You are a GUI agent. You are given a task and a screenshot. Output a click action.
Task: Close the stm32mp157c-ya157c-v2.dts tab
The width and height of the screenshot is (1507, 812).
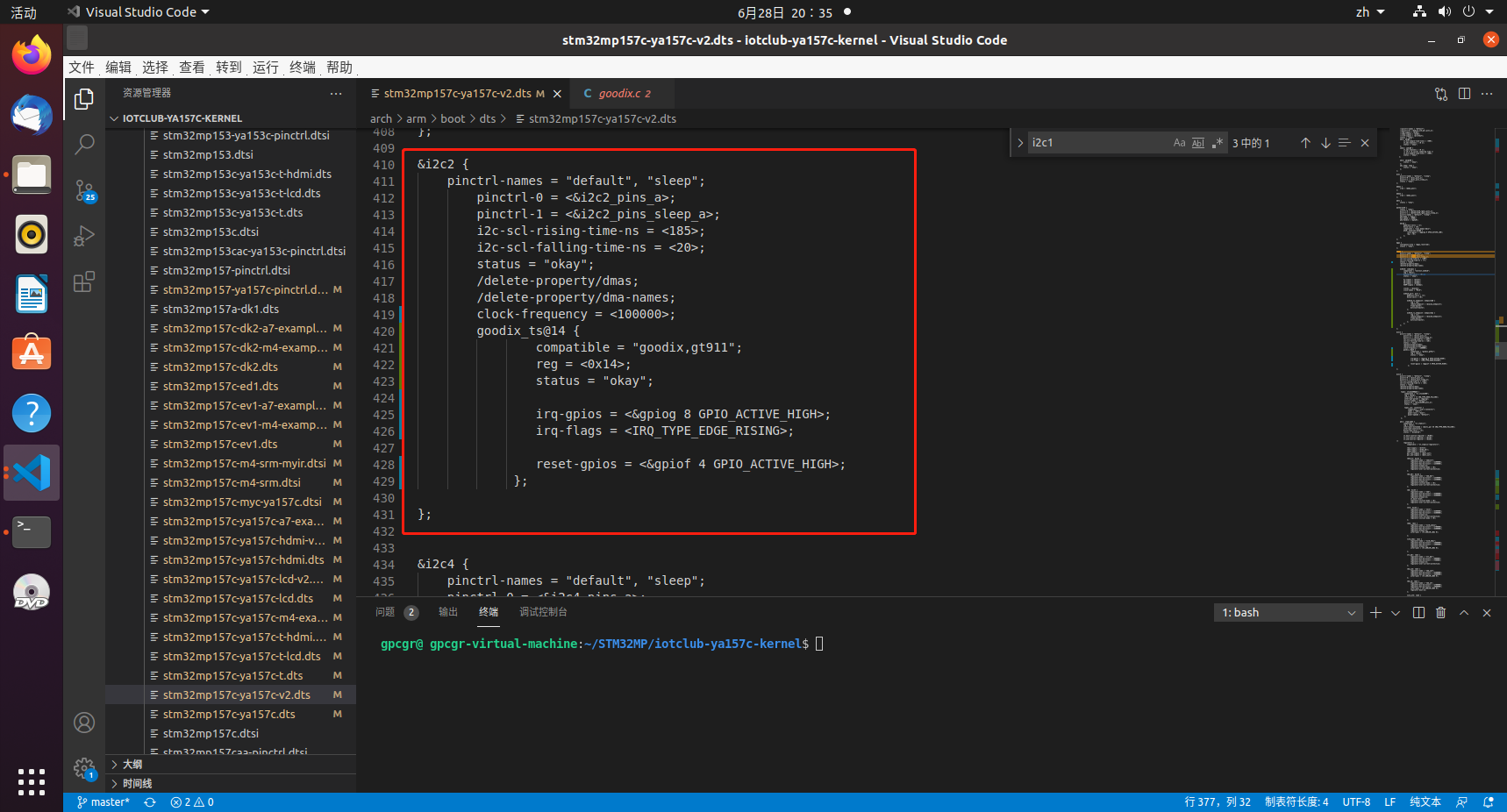(557, 94)
